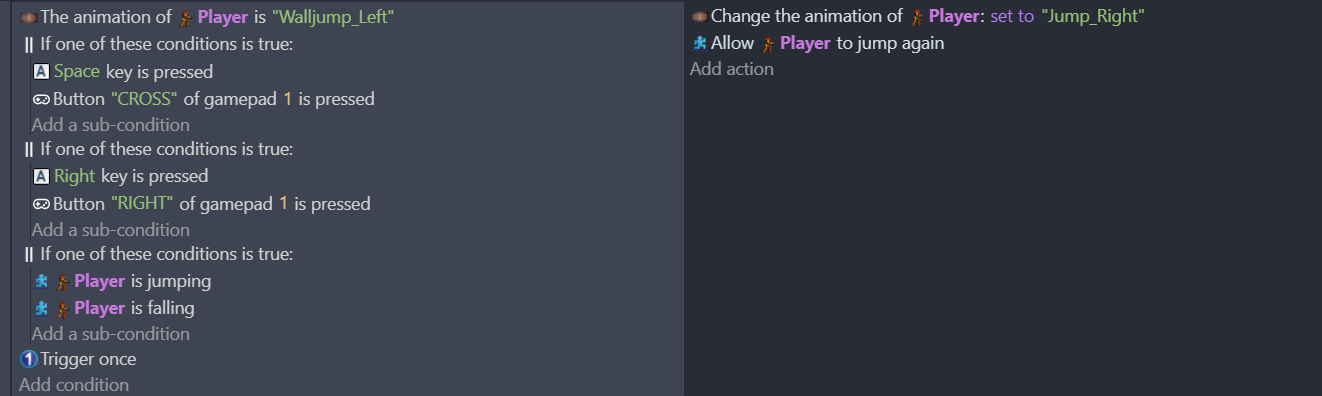Click the behavior icon before Allow Player to jump
The image size is (1322, 396).
pos(700,43)
